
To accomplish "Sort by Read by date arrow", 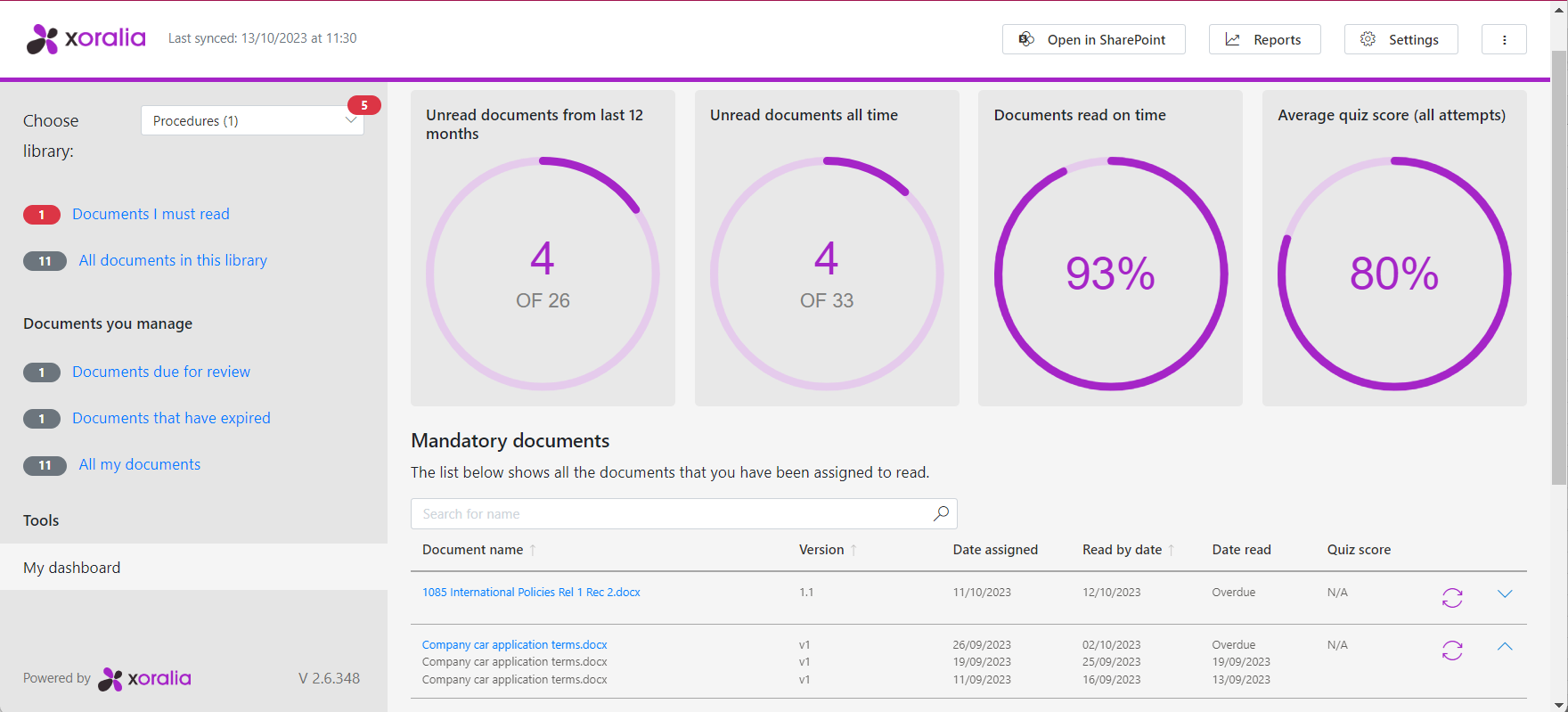I will point(1172,550).
